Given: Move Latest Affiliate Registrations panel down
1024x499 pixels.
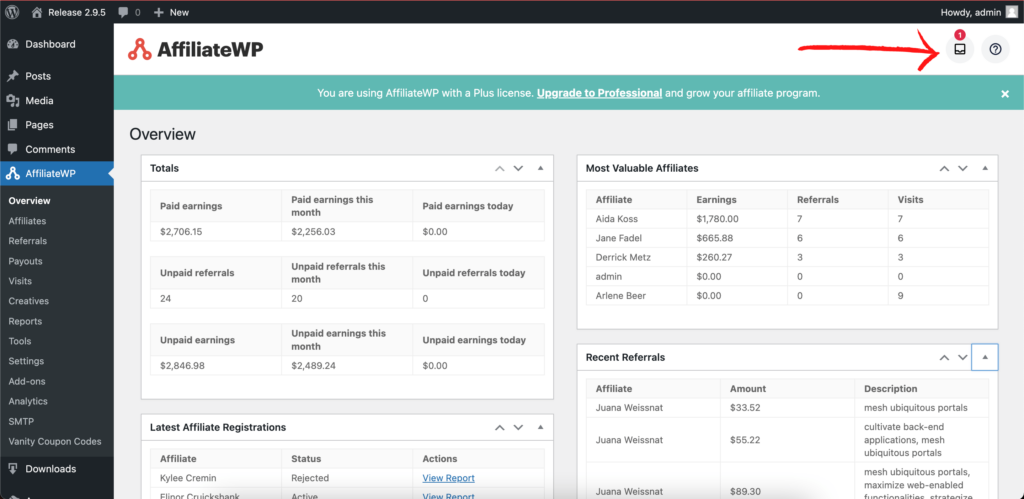Looking at the screenshot, I should pos(519,427).
